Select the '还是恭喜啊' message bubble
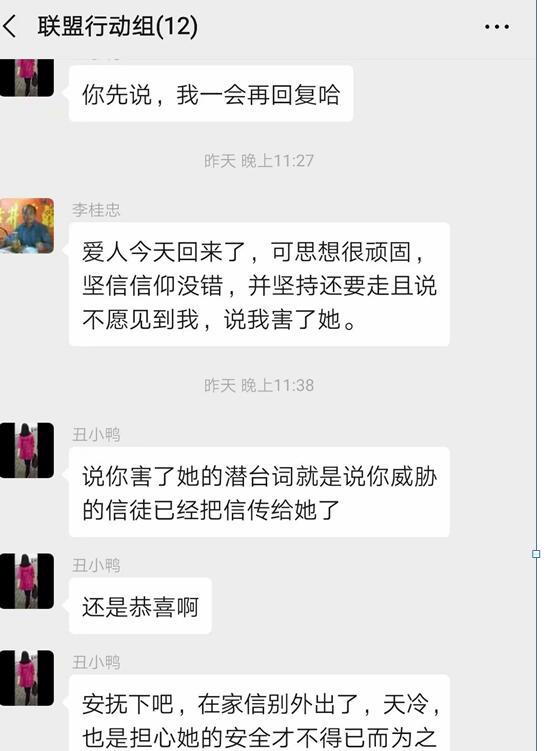Screen dimensions: 560x751 (140, 606)
